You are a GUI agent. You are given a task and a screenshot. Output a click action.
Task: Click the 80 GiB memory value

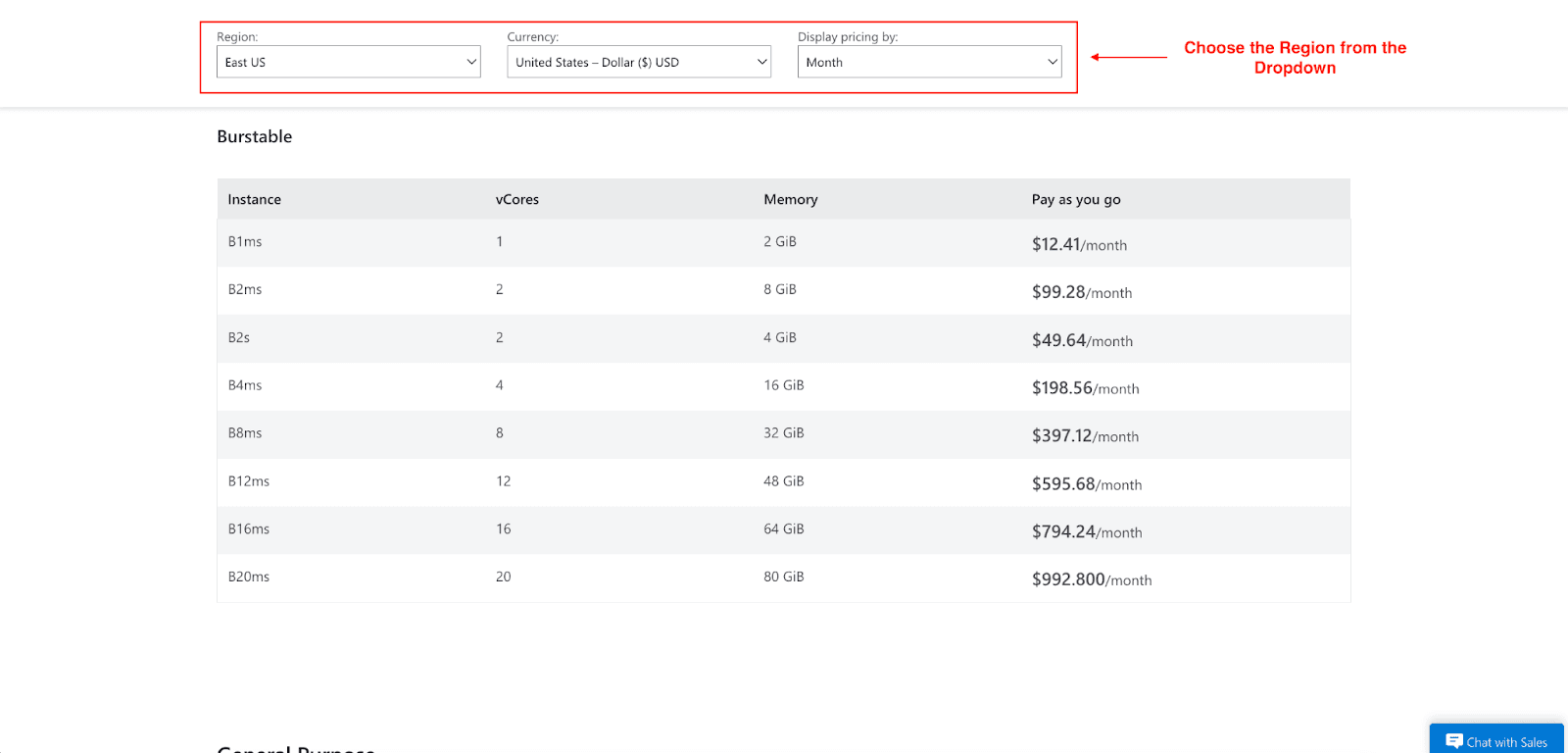pyautogui.click(x=784, y=577)
